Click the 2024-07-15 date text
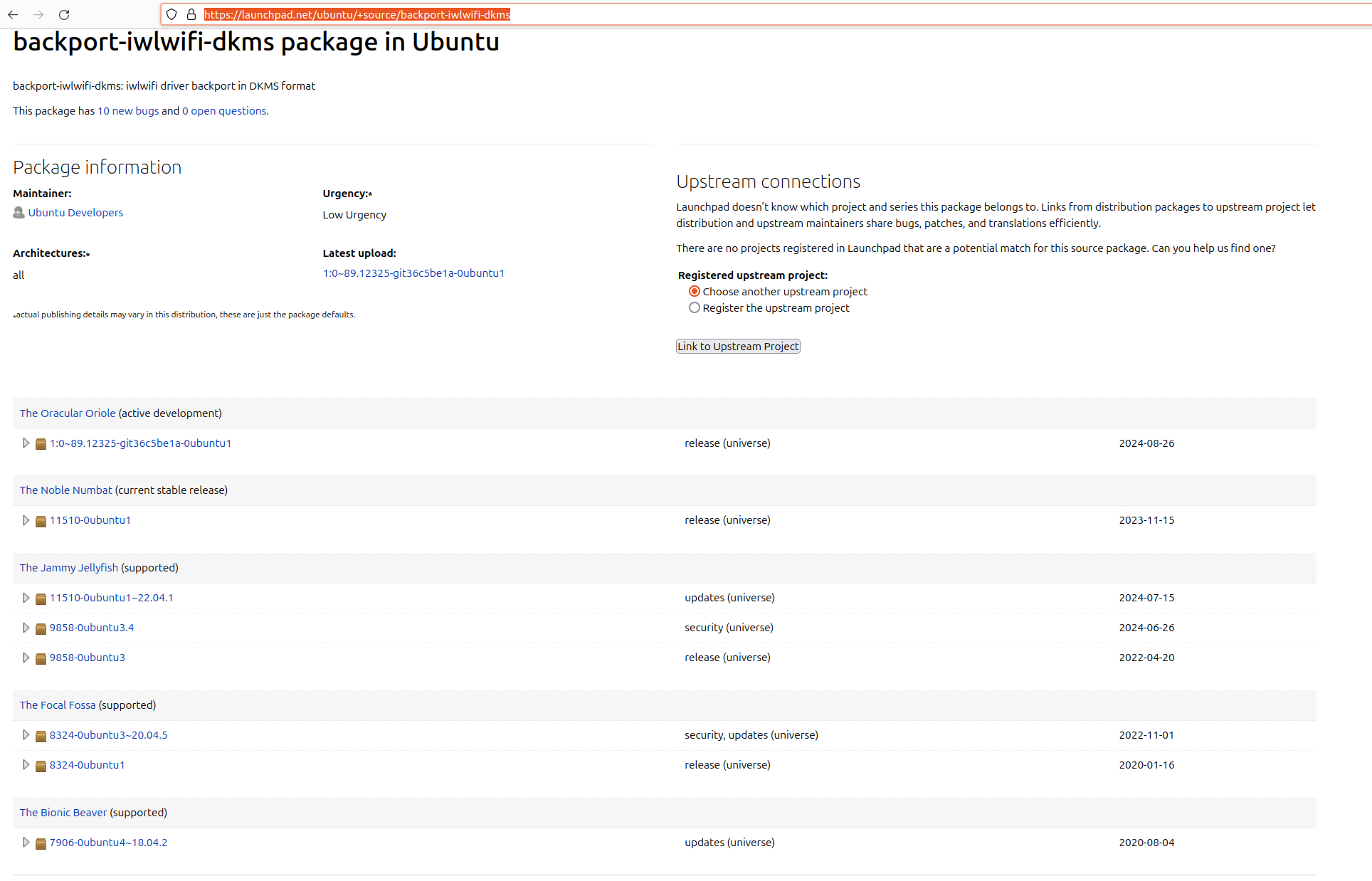The width and height of the screenshot is (1372, 881). click(1146, 598)
